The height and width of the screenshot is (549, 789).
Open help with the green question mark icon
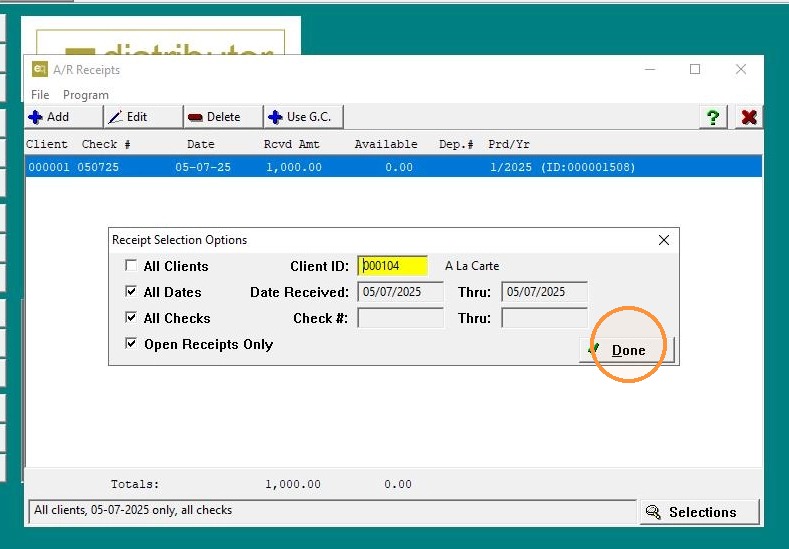pyautogui.click(x=713, y=117)
